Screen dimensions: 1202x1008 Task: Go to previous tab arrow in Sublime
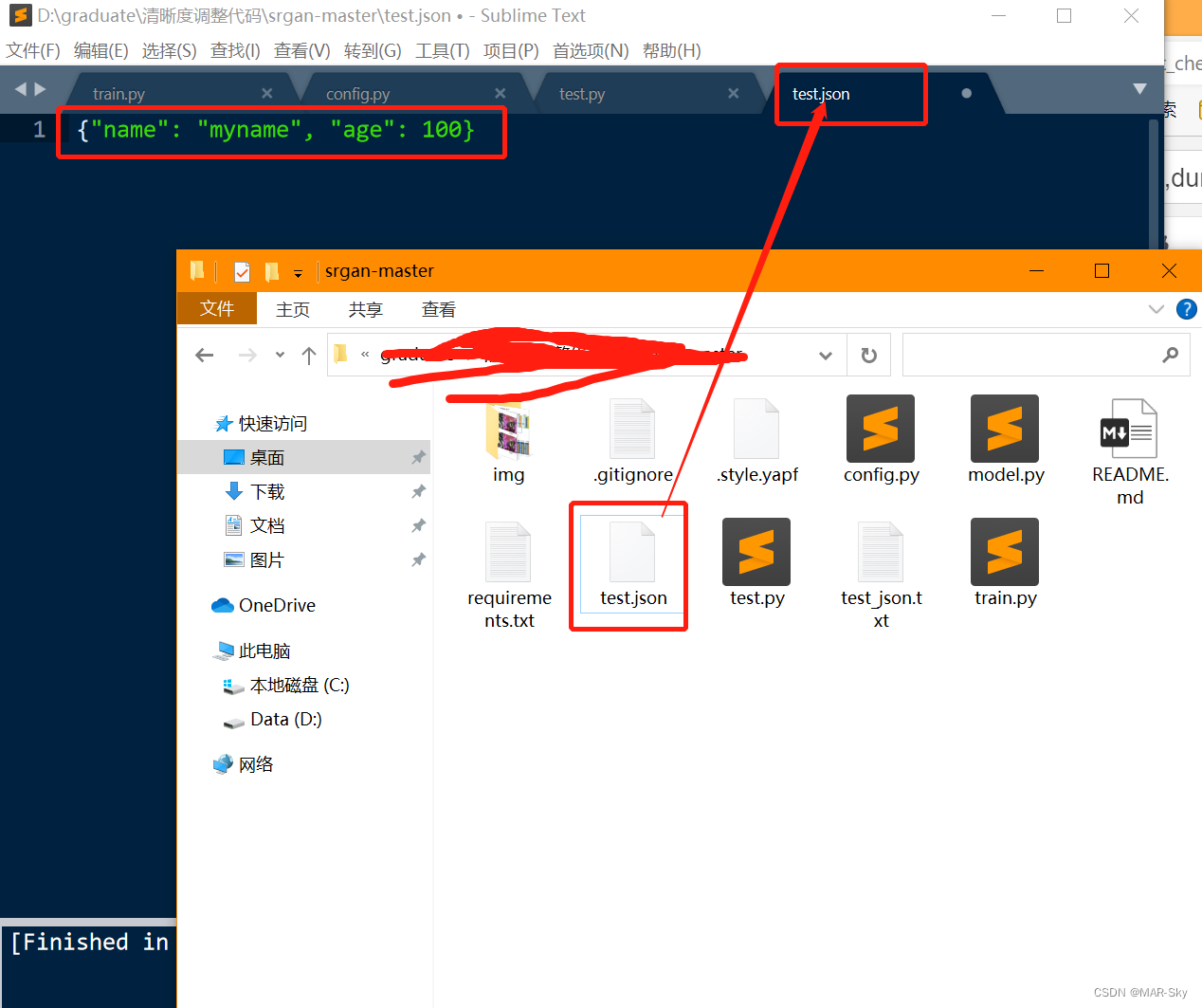click(21, 89)
